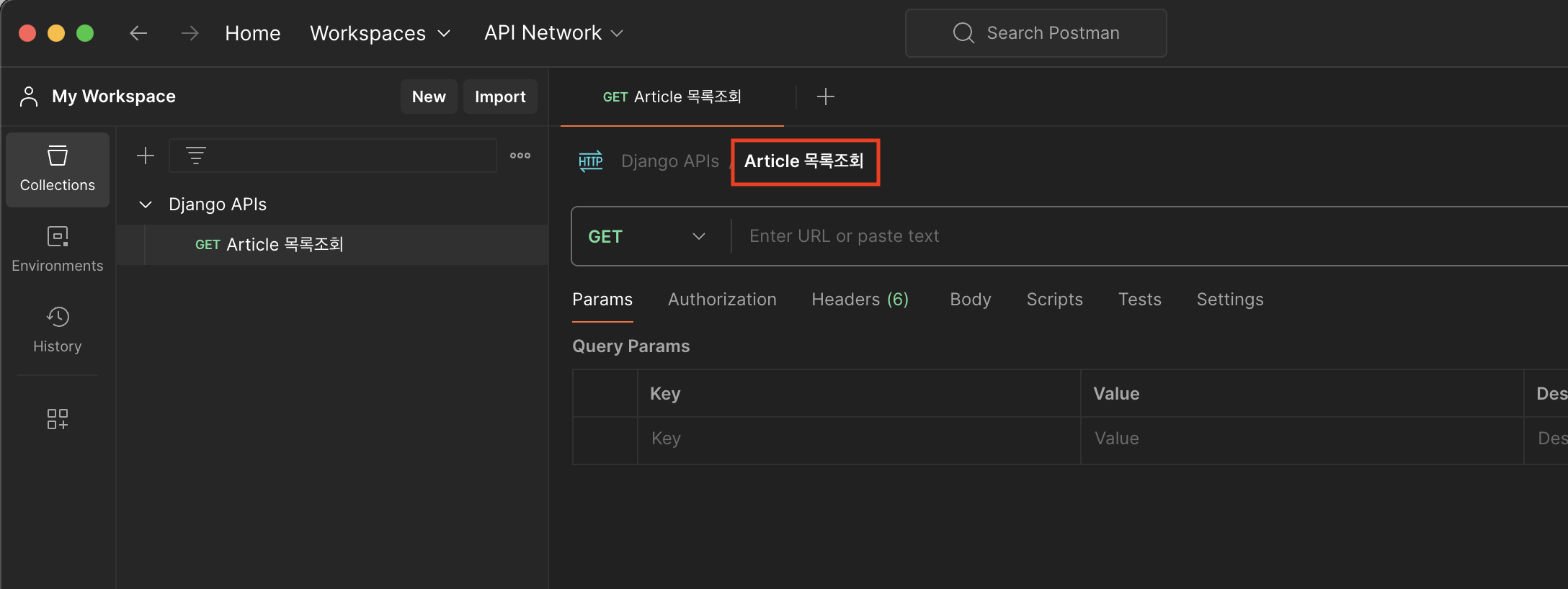Open the Home page

252,33
